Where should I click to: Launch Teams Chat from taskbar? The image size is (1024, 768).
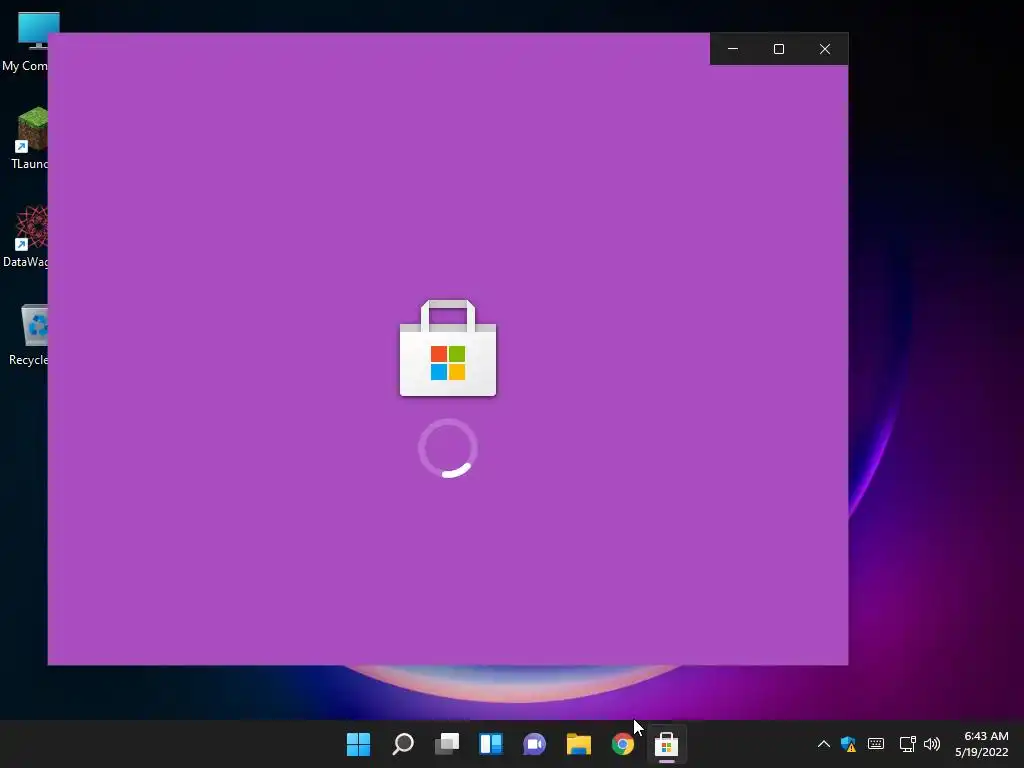coord(534,744)
